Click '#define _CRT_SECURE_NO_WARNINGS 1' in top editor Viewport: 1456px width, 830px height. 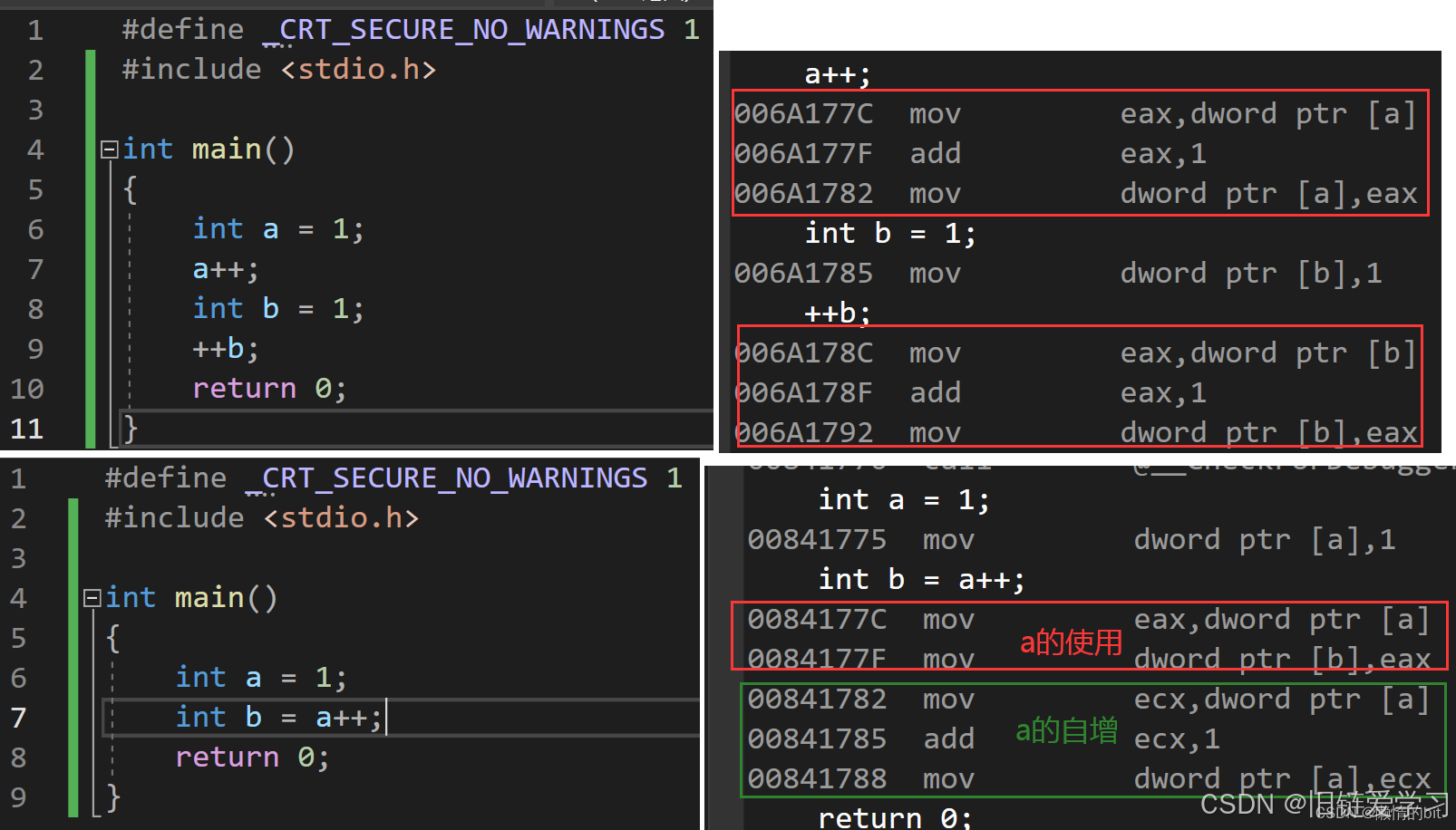pyautogui.click(x=411, y=30)
